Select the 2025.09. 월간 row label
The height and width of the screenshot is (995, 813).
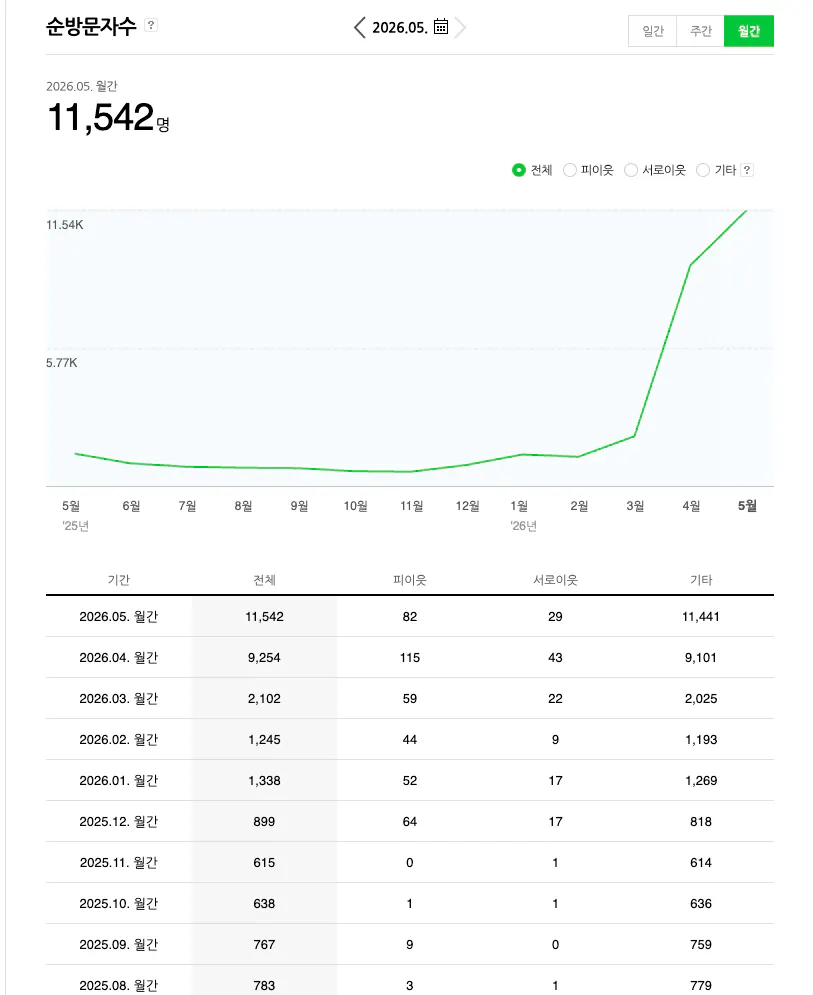click(119, 944)
